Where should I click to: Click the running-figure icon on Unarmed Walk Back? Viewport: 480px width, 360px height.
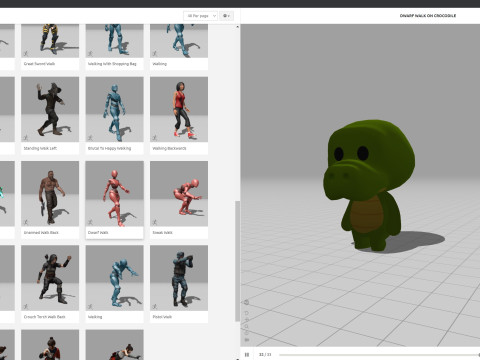26,222
